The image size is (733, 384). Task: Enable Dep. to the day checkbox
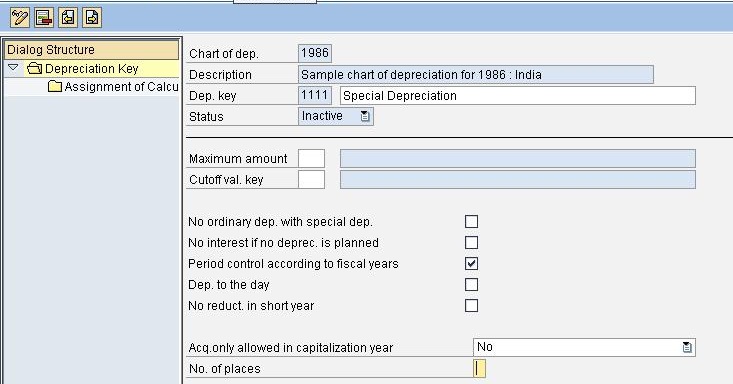pyautogui.click(x=471, y=284)
